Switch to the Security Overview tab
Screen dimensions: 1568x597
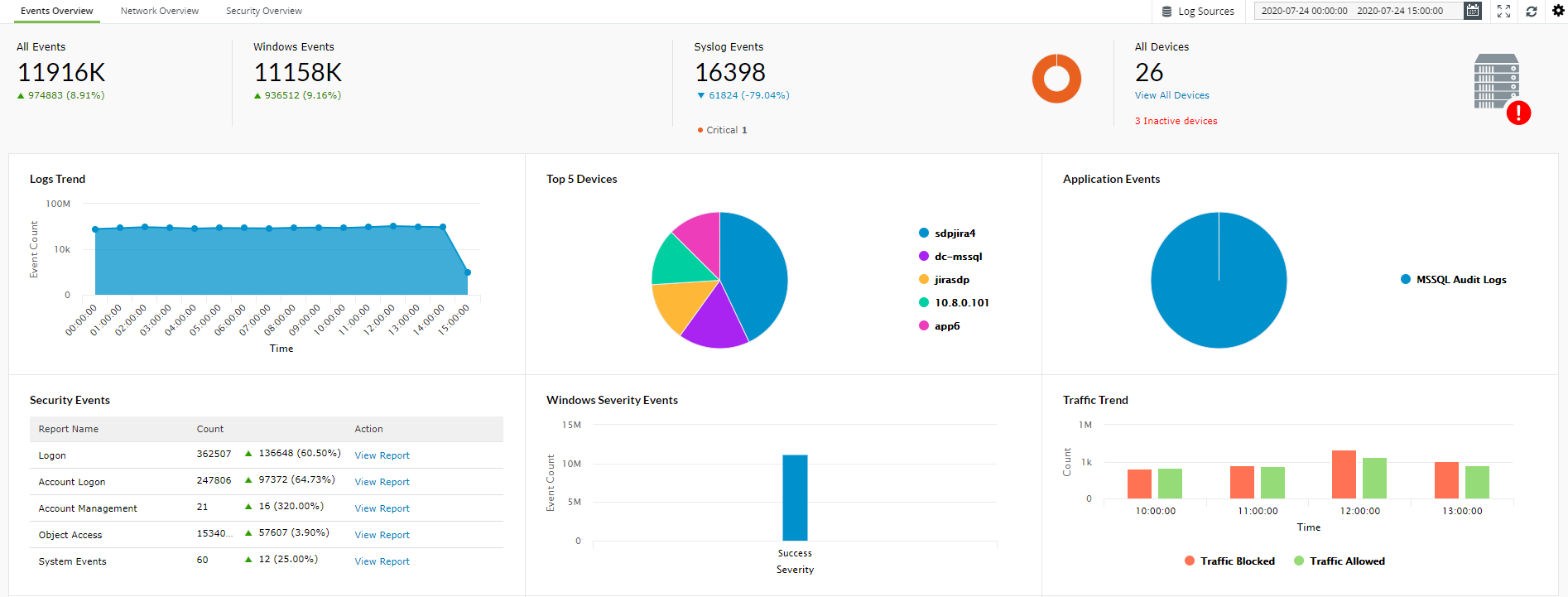264,11
